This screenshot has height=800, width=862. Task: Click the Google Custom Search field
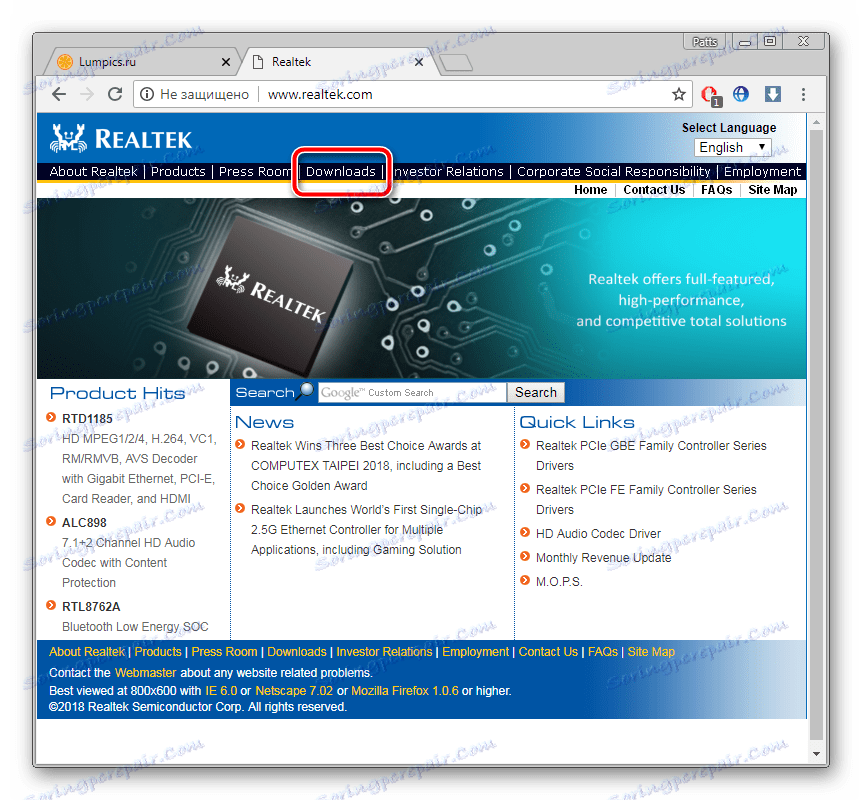(412, 393)
